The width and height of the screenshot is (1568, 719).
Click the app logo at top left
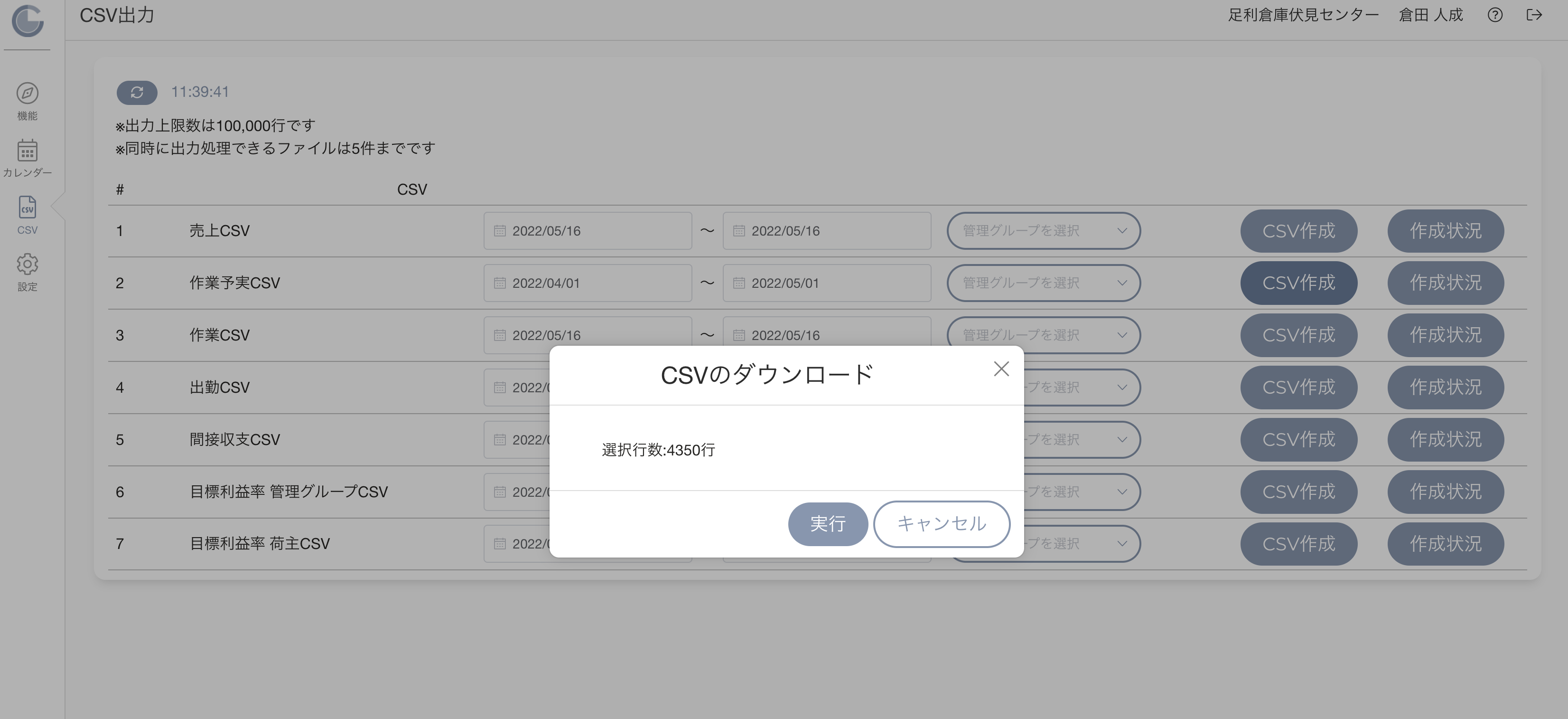(28, 21)
